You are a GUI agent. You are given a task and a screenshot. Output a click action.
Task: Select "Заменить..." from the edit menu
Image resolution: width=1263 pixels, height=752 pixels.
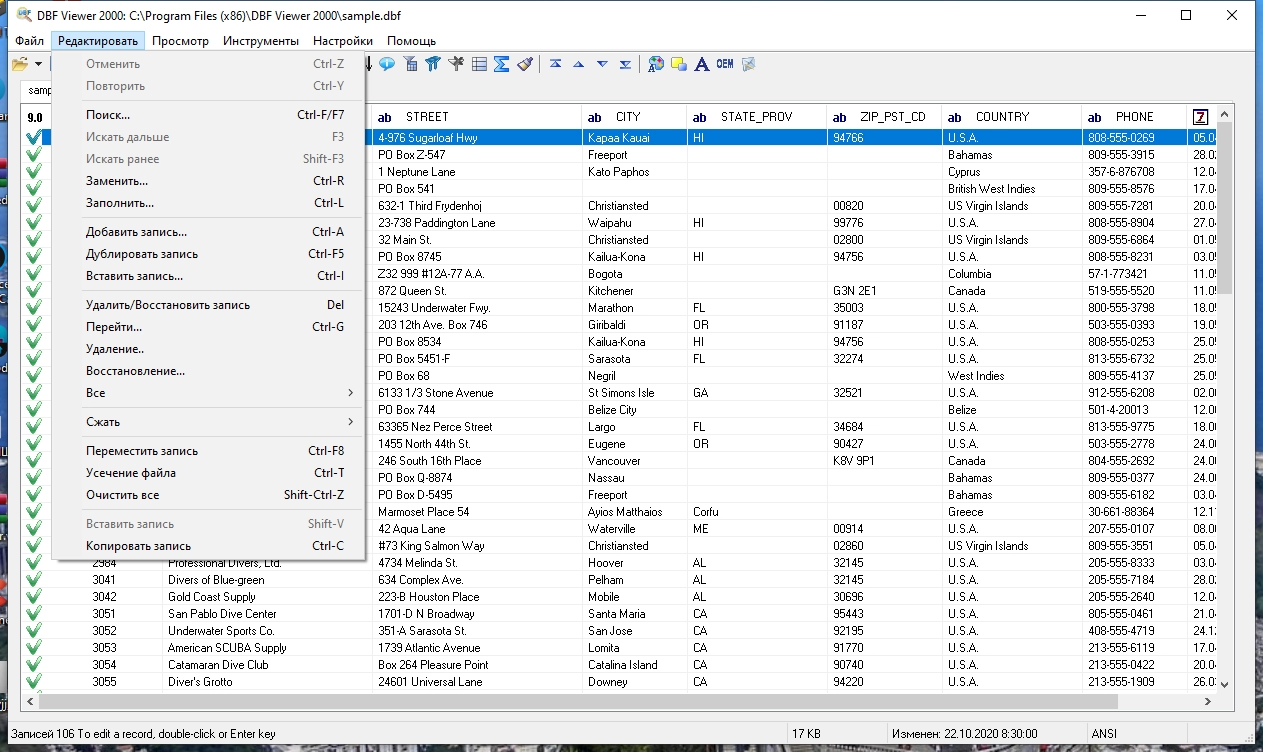pos(117,181)
